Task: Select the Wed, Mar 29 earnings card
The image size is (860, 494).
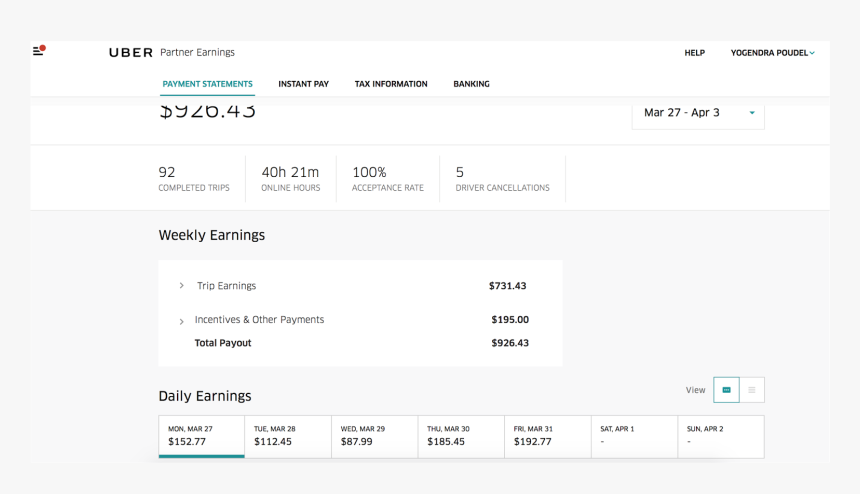Action: pos(375,436)
